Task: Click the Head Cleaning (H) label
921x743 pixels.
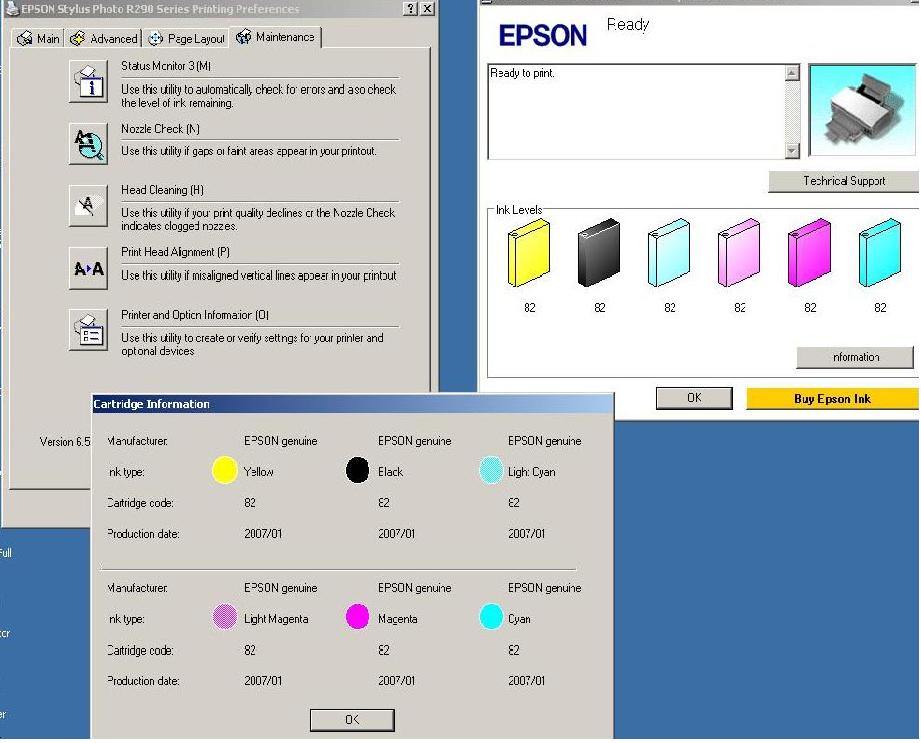Action: click(x=162, y=190)
